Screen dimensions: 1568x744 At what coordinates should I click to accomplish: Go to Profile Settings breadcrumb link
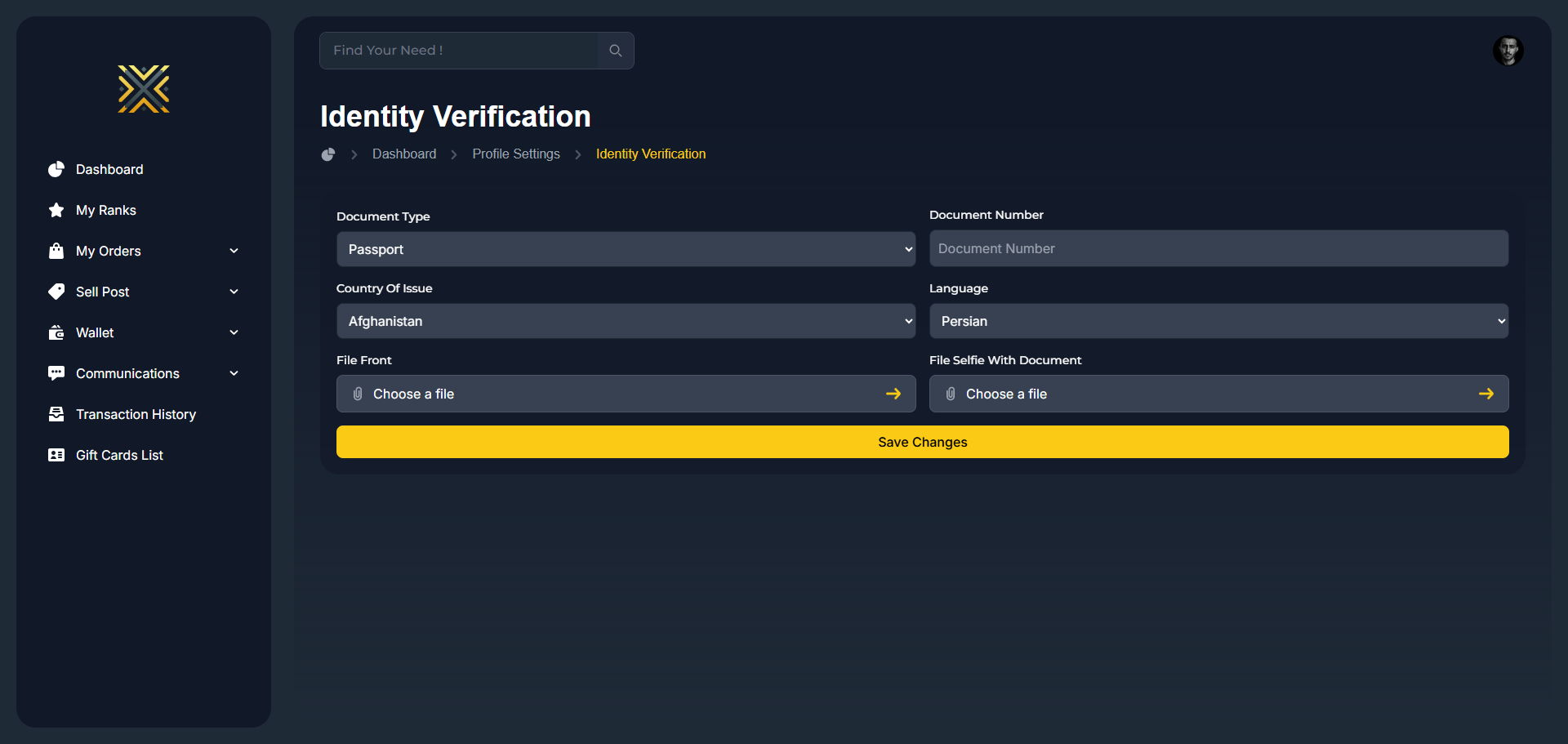pyautogui.click(x=516, y=154)
